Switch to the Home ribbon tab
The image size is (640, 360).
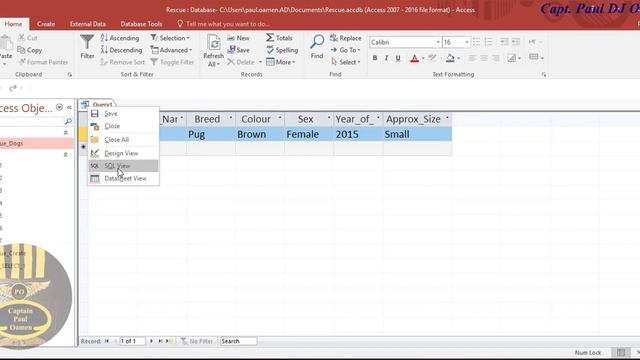[13, 24]
